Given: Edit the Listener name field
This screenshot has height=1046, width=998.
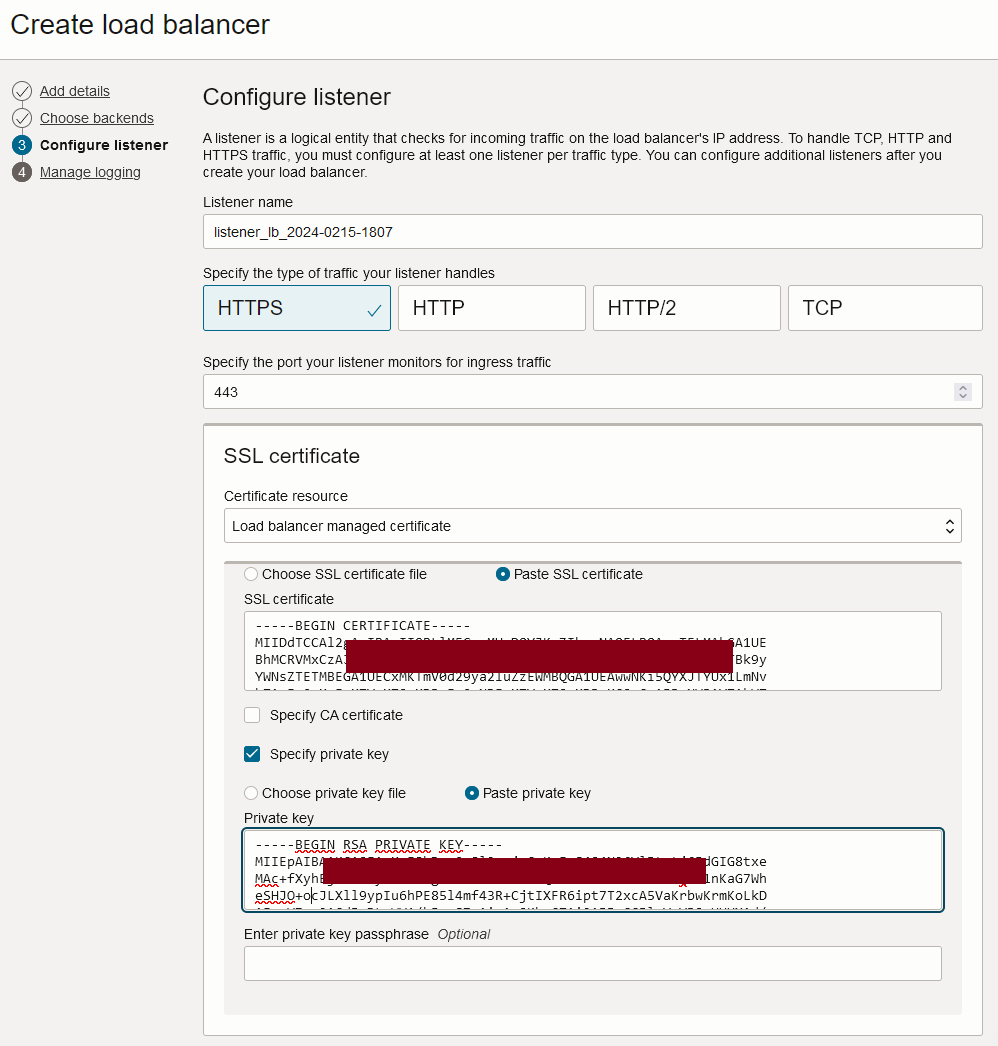Looking at the screenshot, I should pyautogui.click(x=592, y=231).
